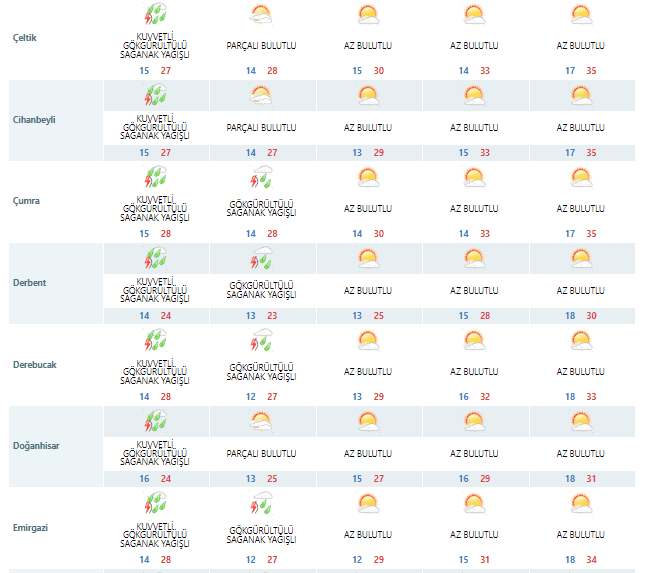This screenshot has width=646, height=573.
Task: Click Cihanbeyli's first-day thunderstorm icon
Action: point(155,96)
